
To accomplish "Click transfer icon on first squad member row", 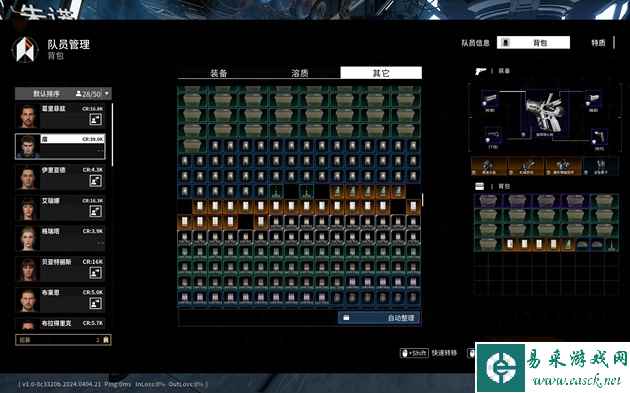I will 96,119.
